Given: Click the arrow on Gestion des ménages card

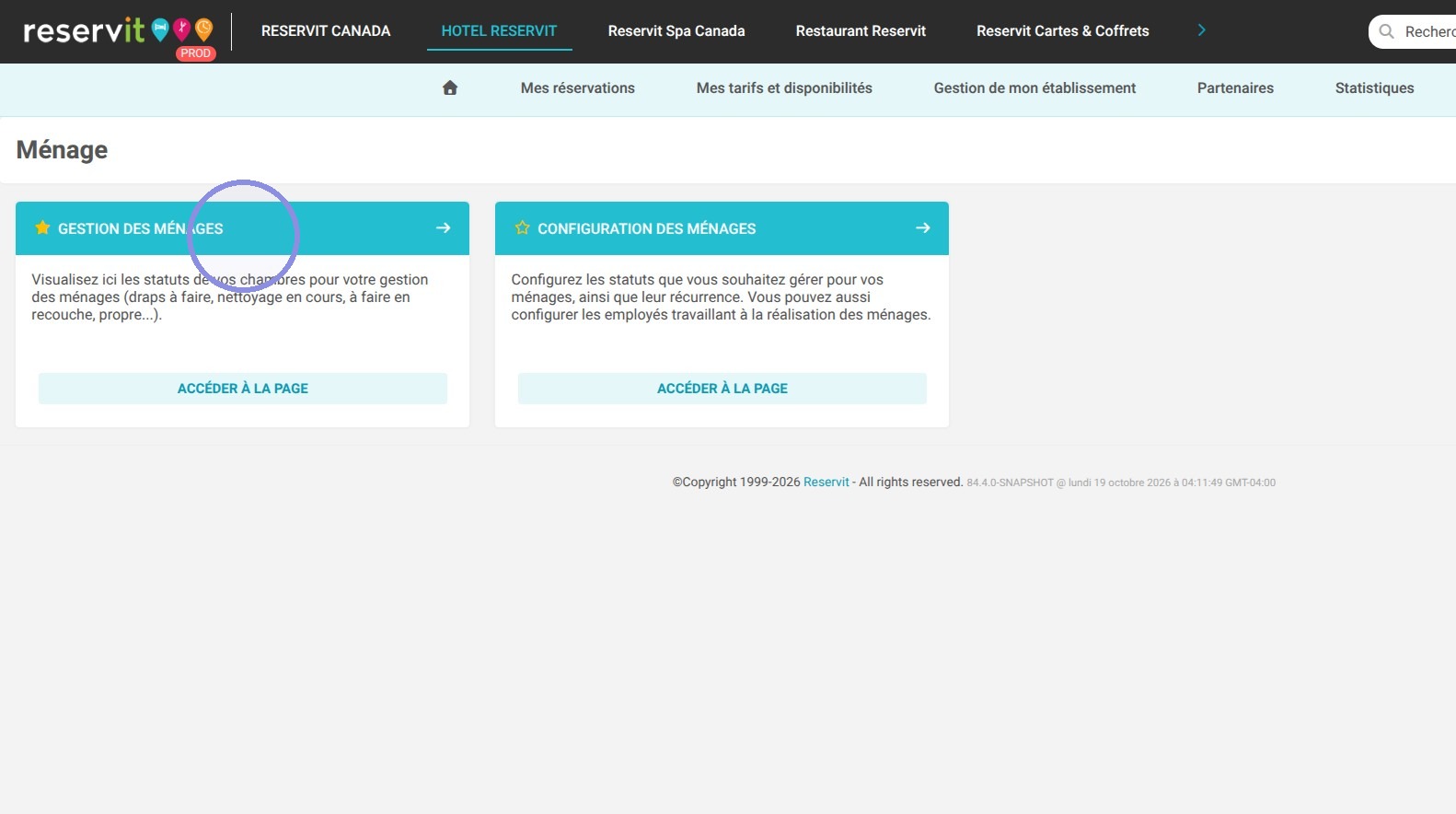Looking at the screenshot, I should pyautogui.click(x=444, y=227).
